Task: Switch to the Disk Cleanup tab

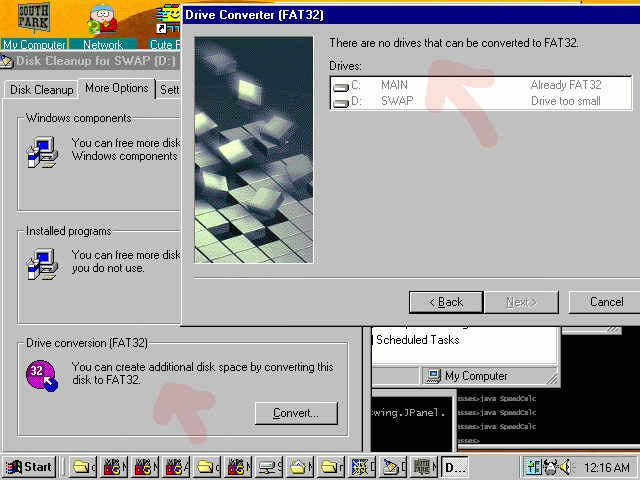Action: 42,90
